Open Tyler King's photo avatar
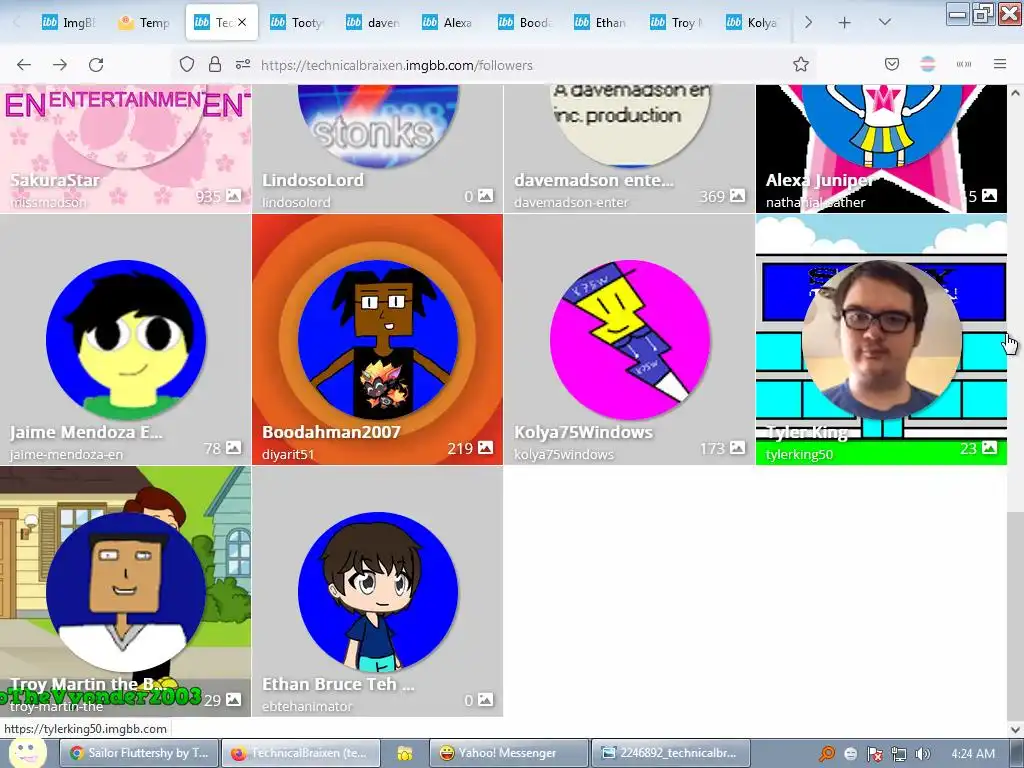 (x=882, y=340)
